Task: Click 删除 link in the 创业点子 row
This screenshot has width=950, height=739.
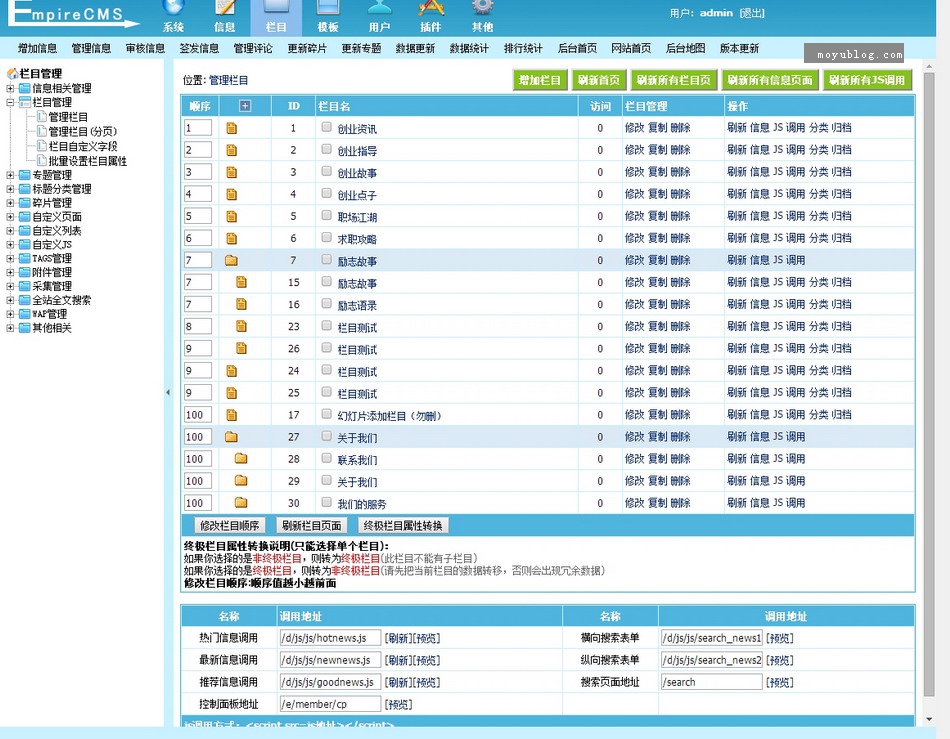Action: (x=680, y=194)
